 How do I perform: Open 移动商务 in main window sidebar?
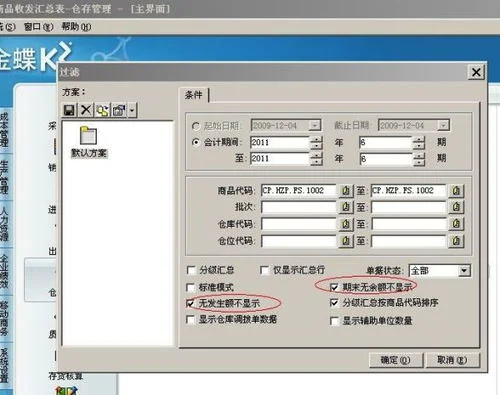tap(5, 318)
